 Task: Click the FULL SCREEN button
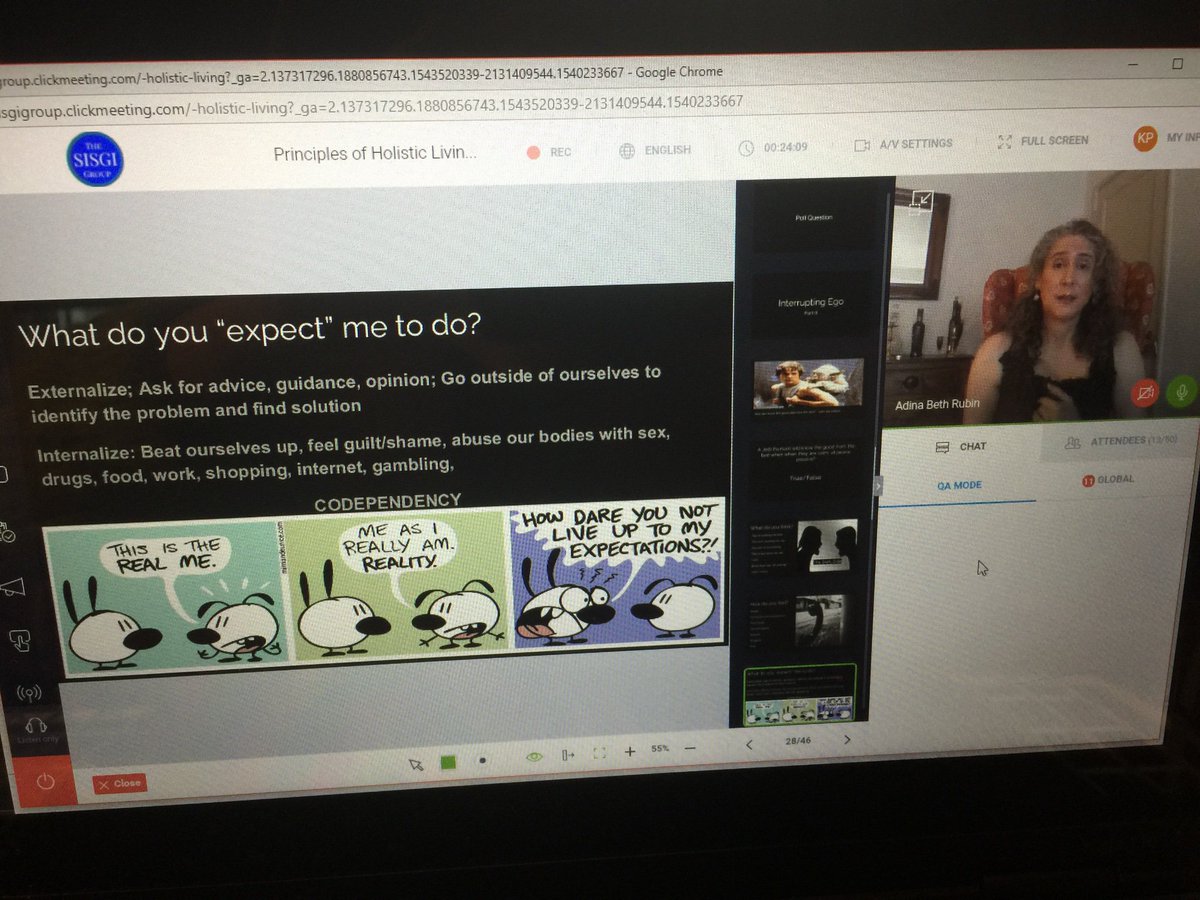pyautogui.click(x=1042, y=141)
